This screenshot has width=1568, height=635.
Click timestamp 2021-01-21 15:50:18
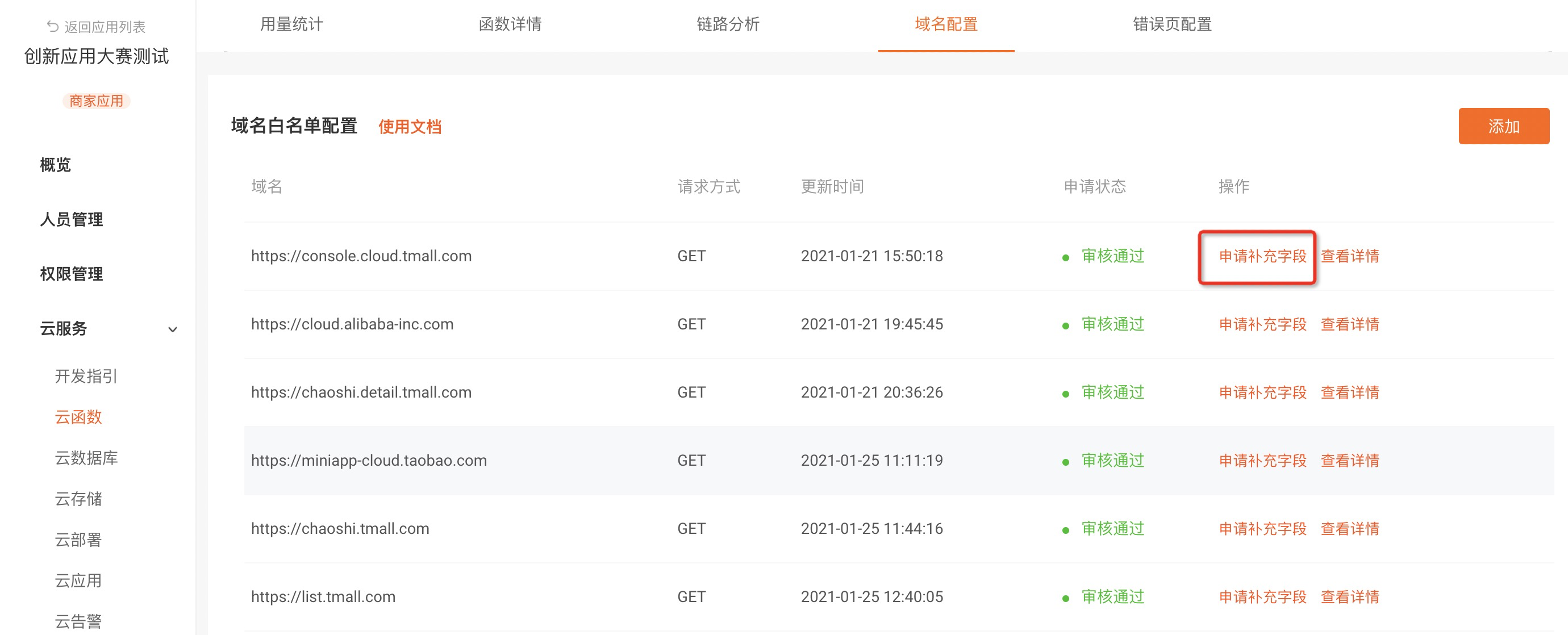tap(871, 256)
